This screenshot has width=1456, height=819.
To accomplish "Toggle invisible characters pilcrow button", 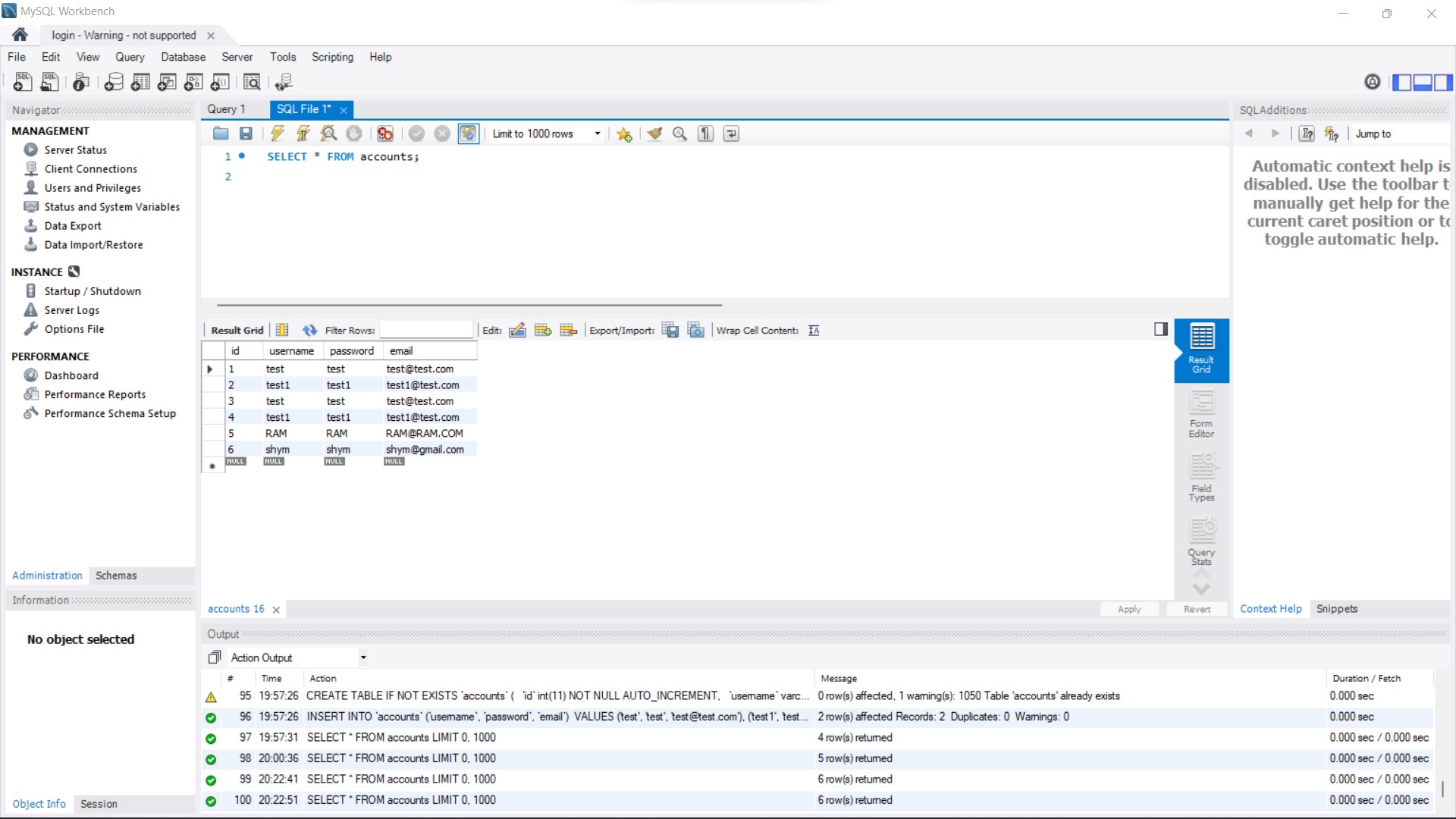I will [705, 133].
